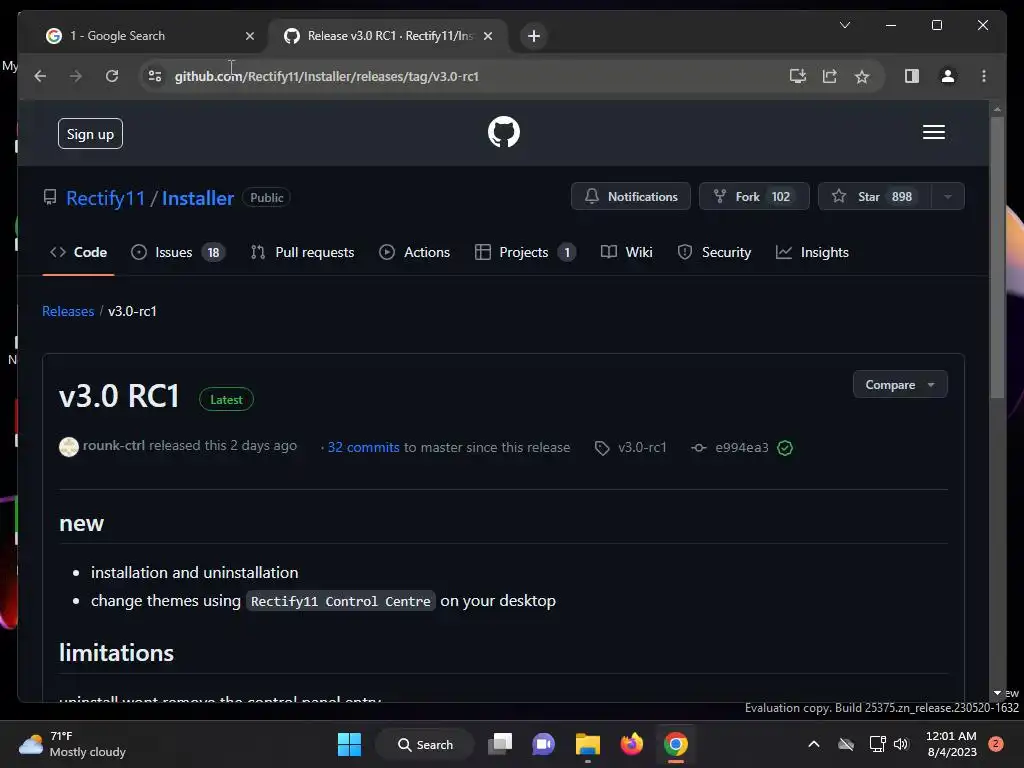Launch Firefox from the taskbar
The image size is (1024, 768).
point(632,744)
